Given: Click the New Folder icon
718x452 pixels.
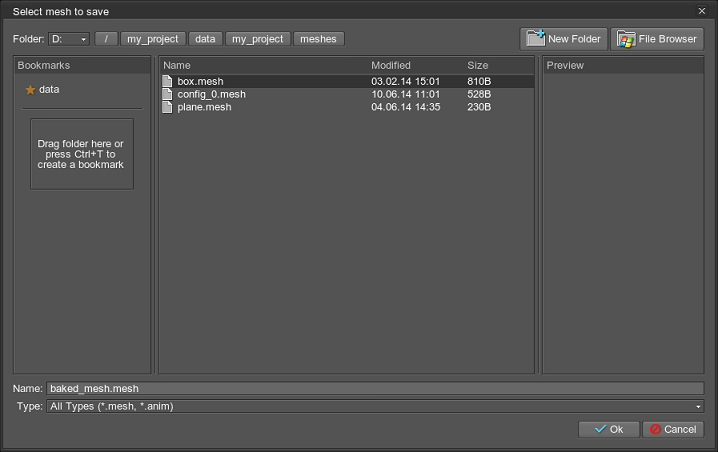Looking at the screenshot, I should (x=535, y=39).
